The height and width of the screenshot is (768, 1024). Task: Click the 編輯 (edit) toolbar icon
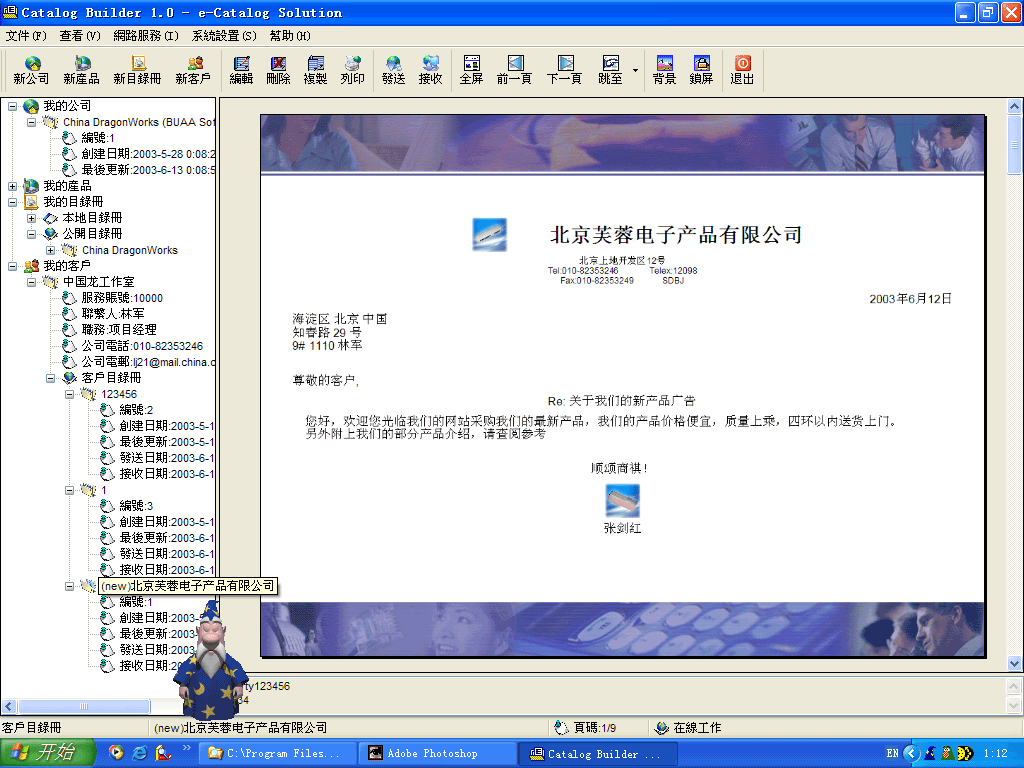click(241, 70)
